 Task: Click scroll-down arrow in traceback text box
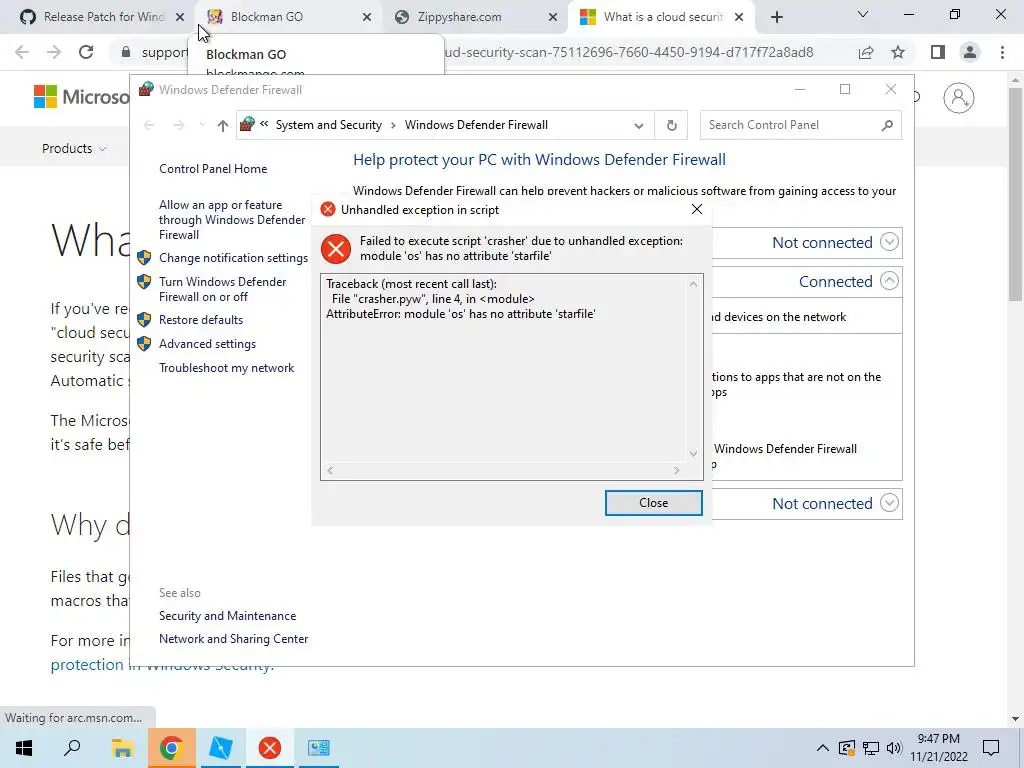(x=694, y=454)
